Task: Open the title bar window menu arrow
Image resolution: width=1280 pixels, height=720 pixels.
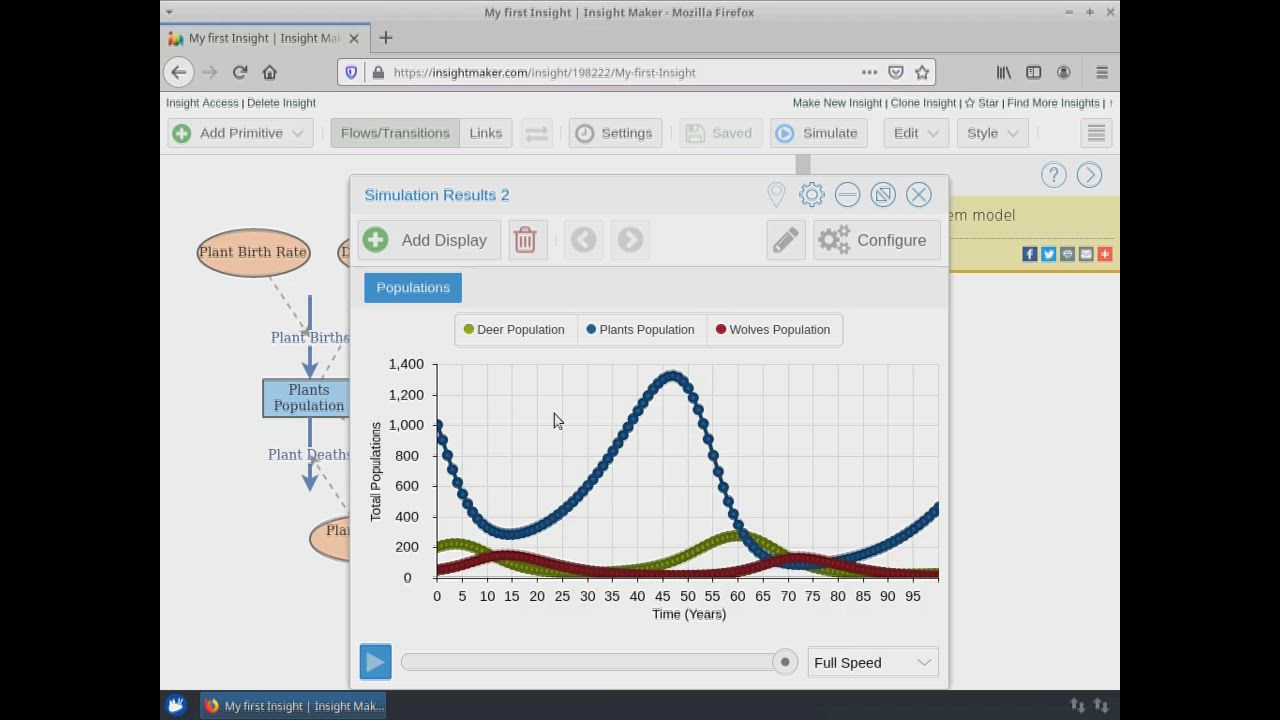Action: tap(169, 12)
